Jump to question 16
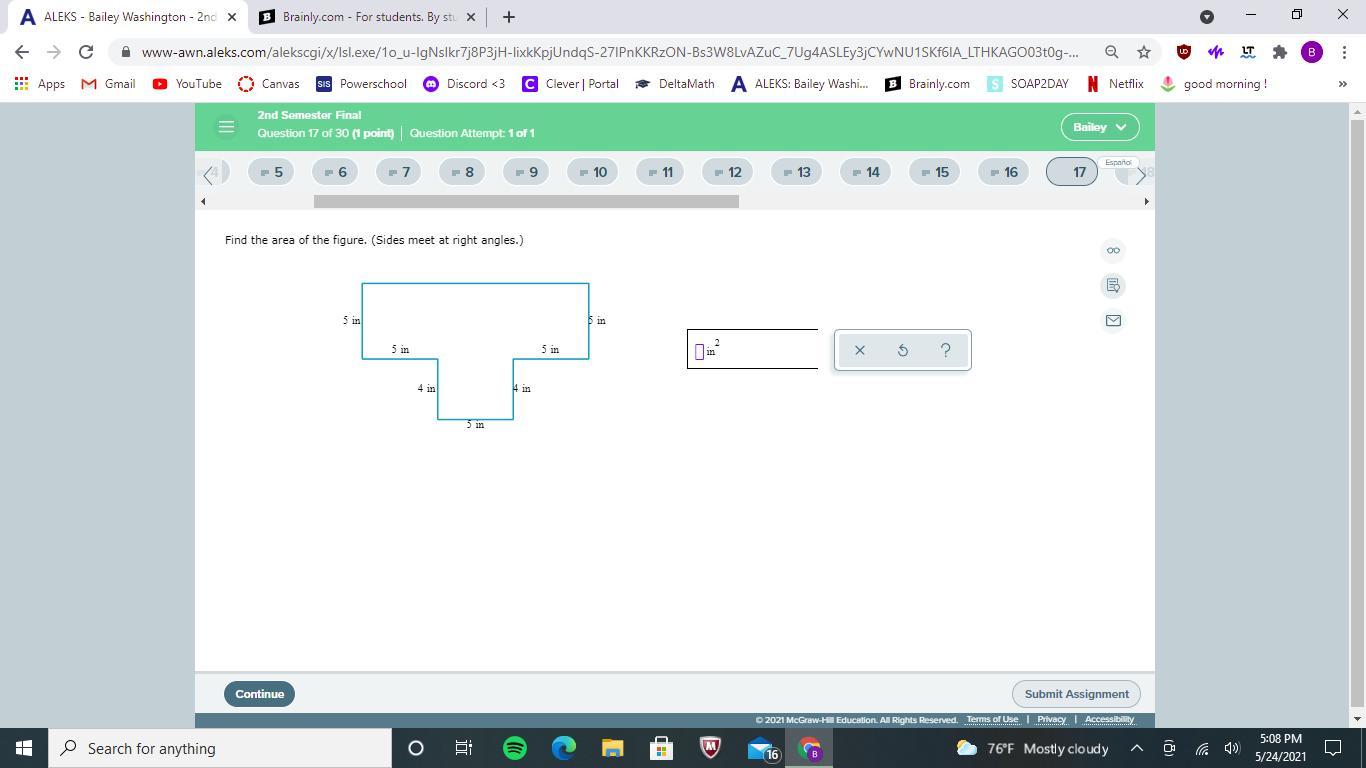The image size is (1366, 768). pyautogui.click(x=1004, y=172)
